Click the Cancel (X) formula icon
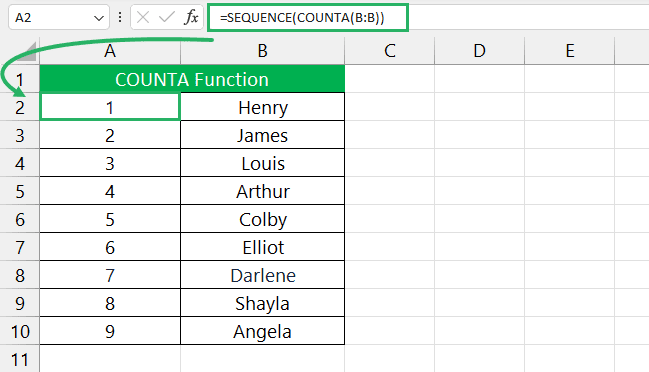649x372 pixels. 143,17
